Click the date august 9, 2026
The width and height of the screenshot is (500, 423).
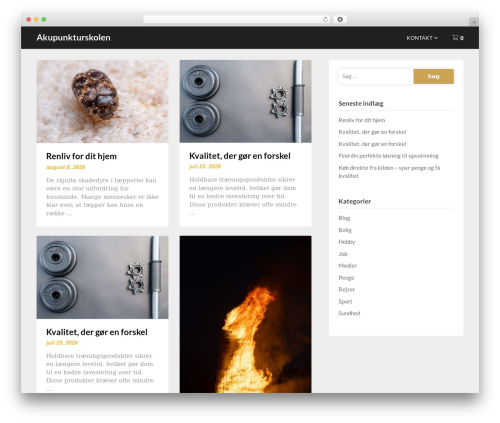coord(66,167)
